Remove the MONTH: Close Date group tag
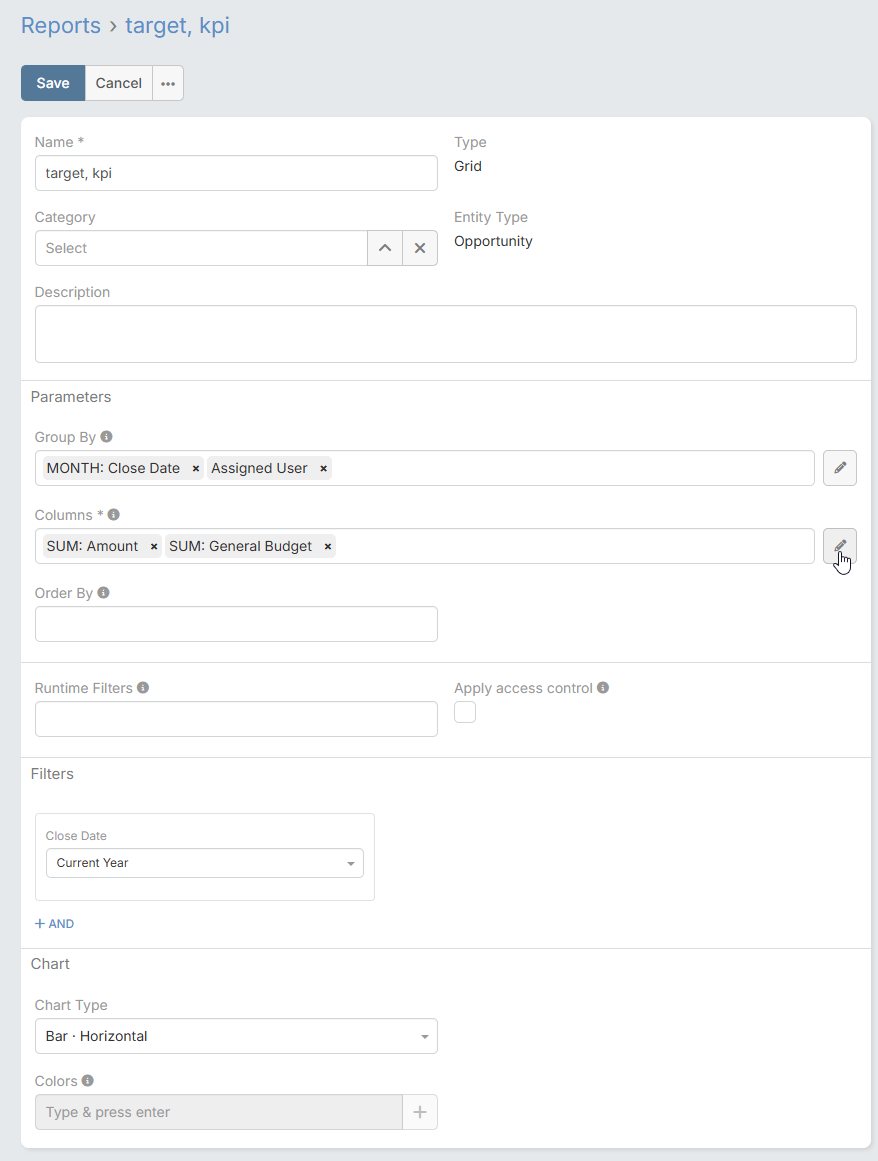 (x=196, y=468)
